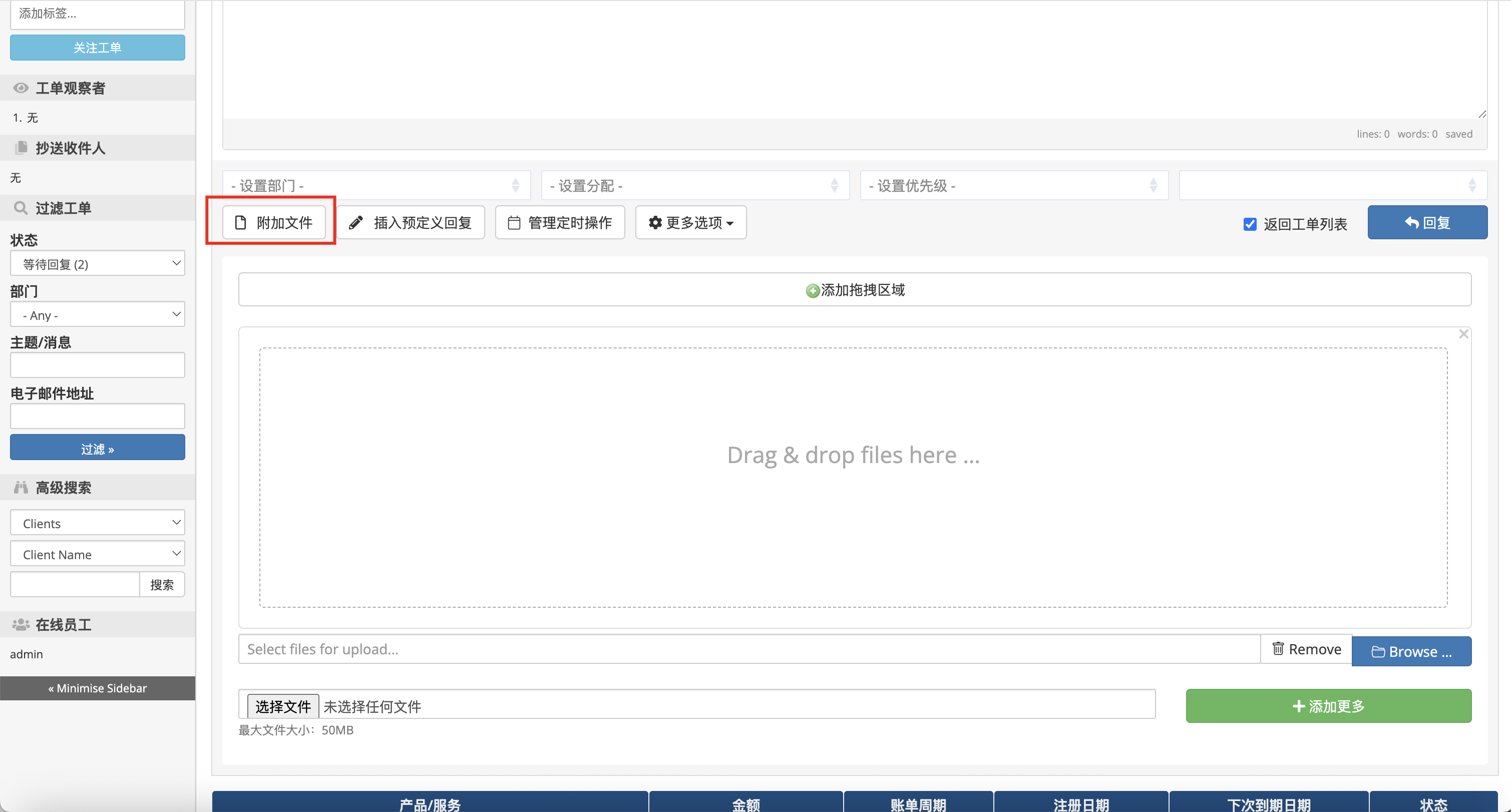Select the Client Name search dropdown
This screenshot has width=1511, height=812.
[x=97, y=554]
